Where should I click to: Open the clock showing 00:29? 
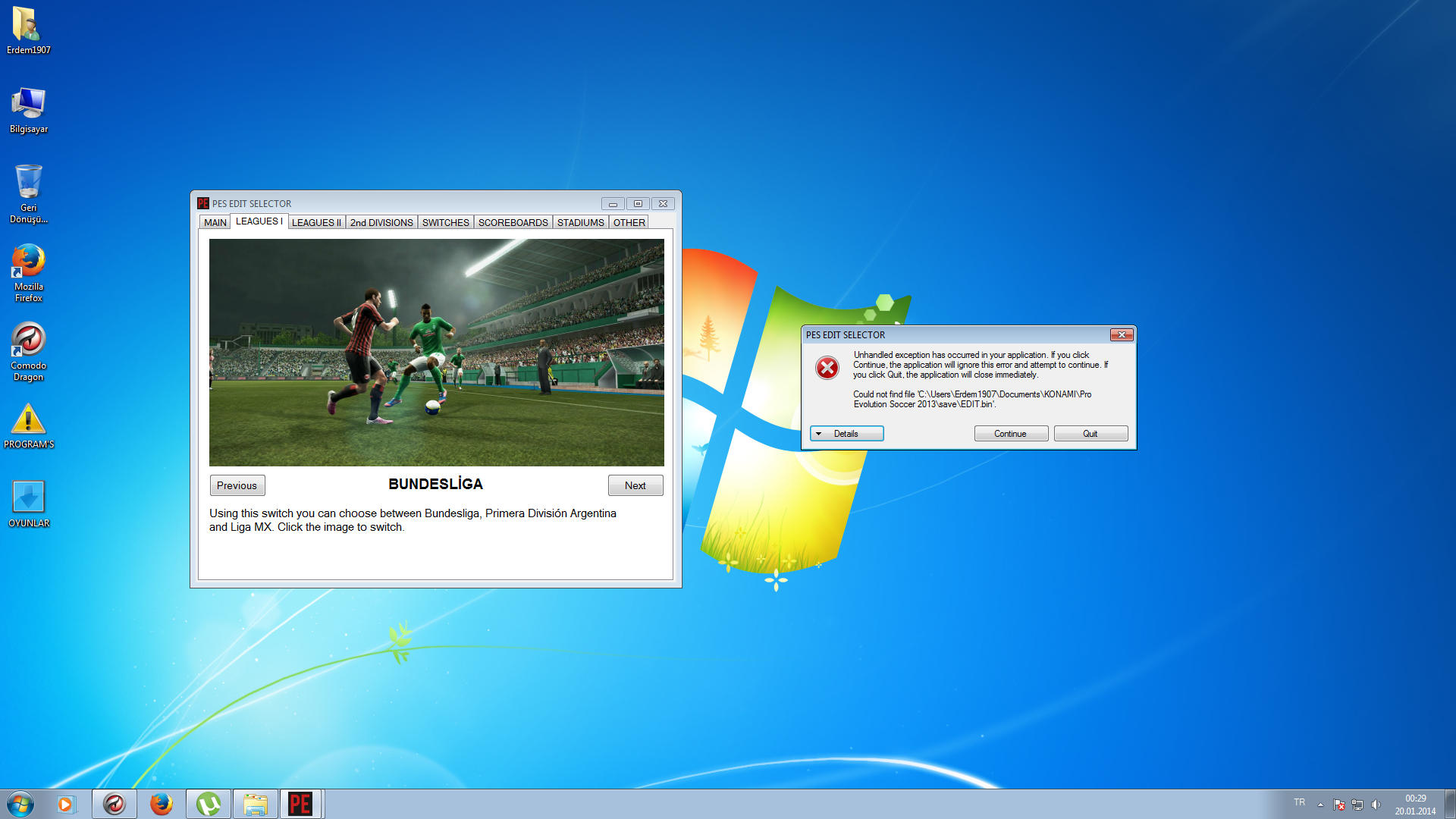click(1415, 805)
